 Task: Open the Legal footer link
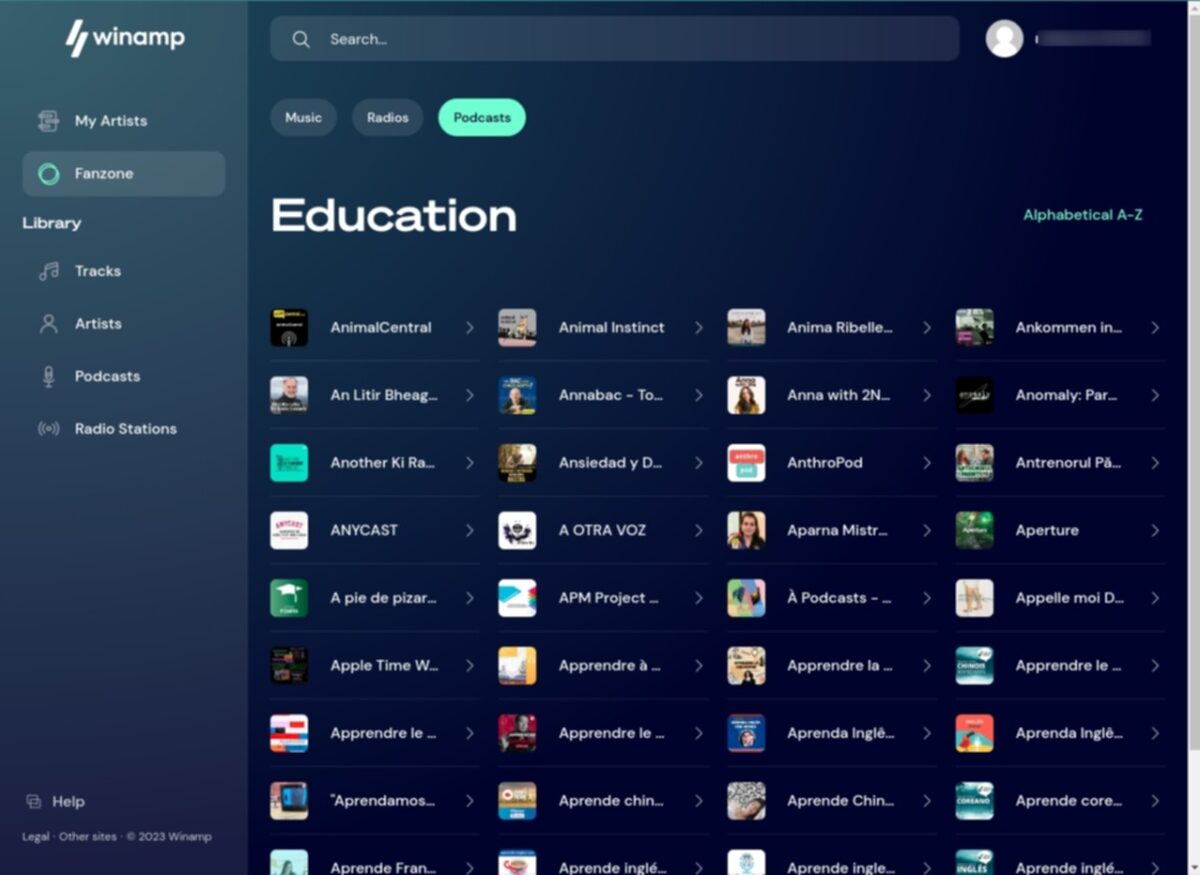click(36, 837)
